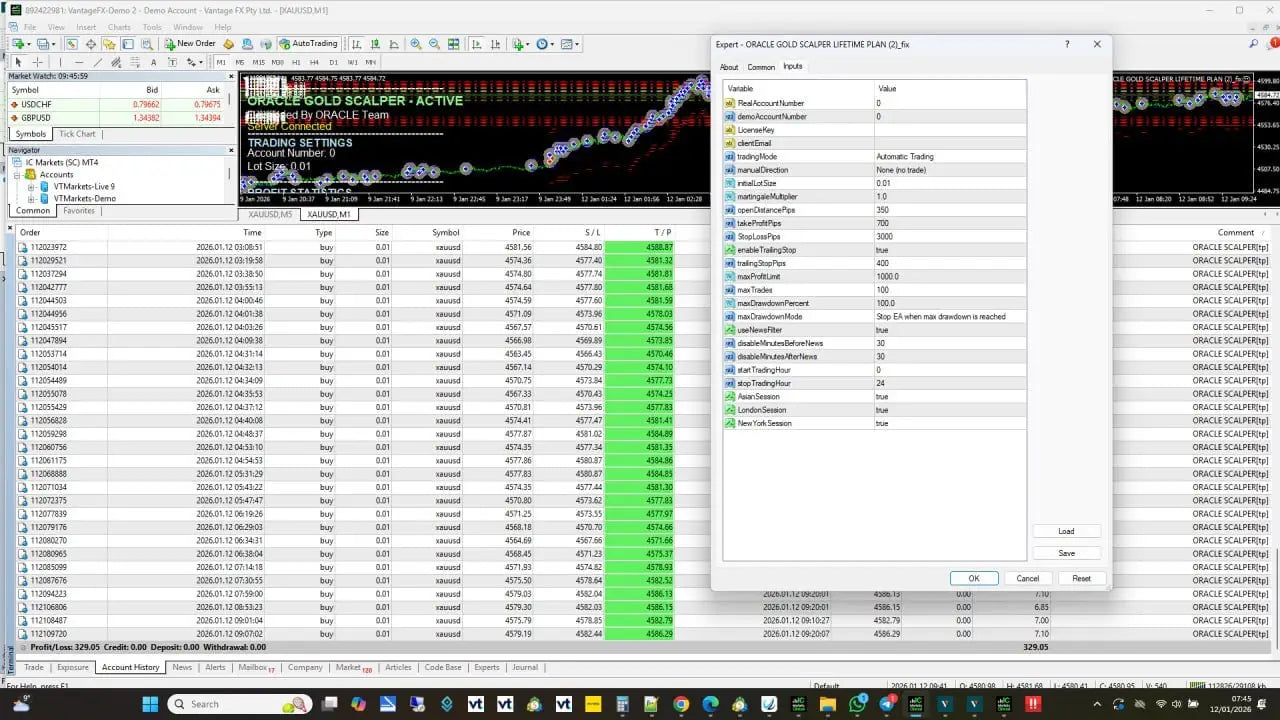Open the Strategy Tester toolbar icon
The image size is (1280, 720).
click(x=146, y=43)
